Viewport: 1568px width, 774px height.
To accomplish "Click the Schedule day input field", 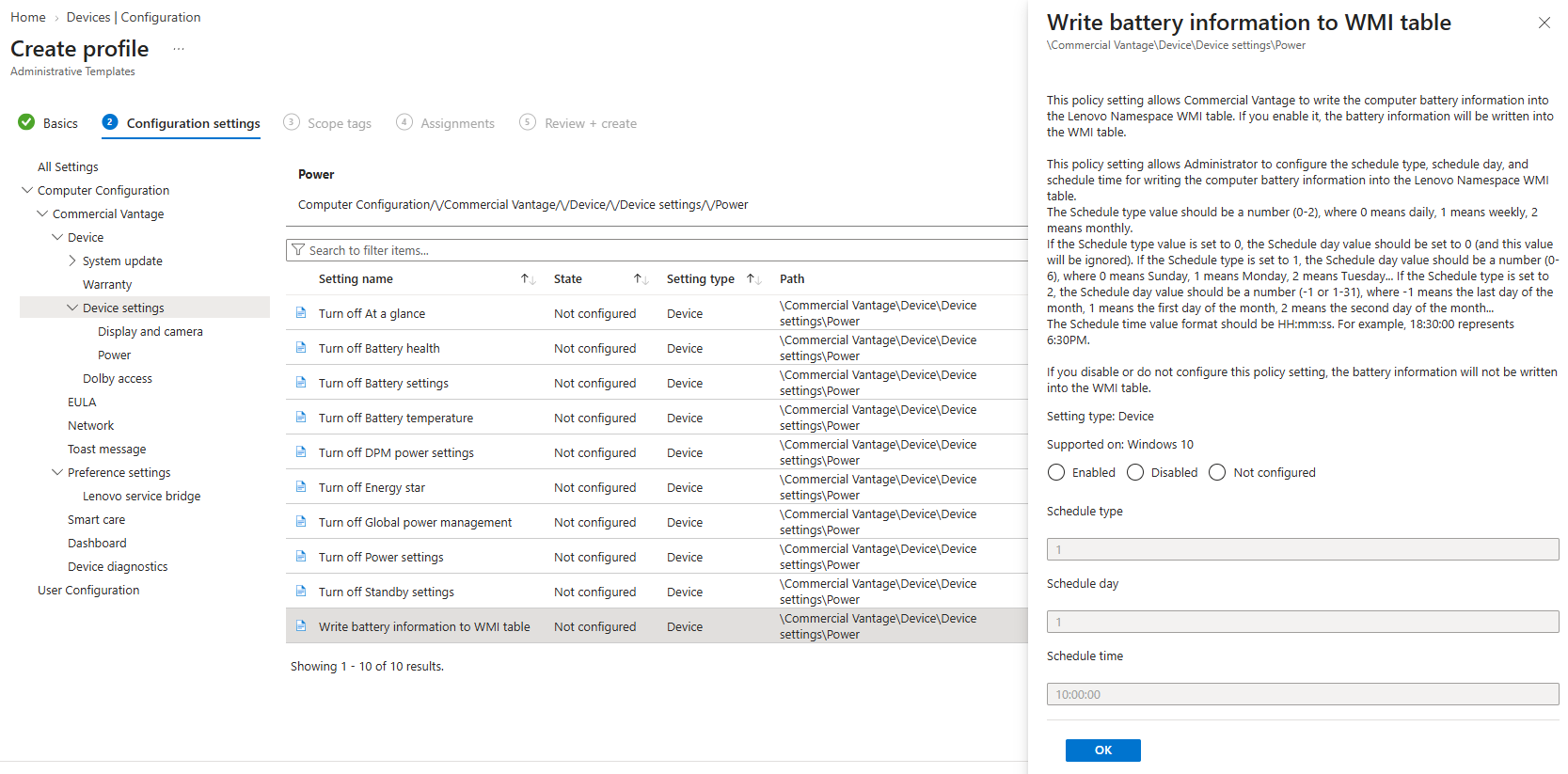I will click(x=1303, y=622).
